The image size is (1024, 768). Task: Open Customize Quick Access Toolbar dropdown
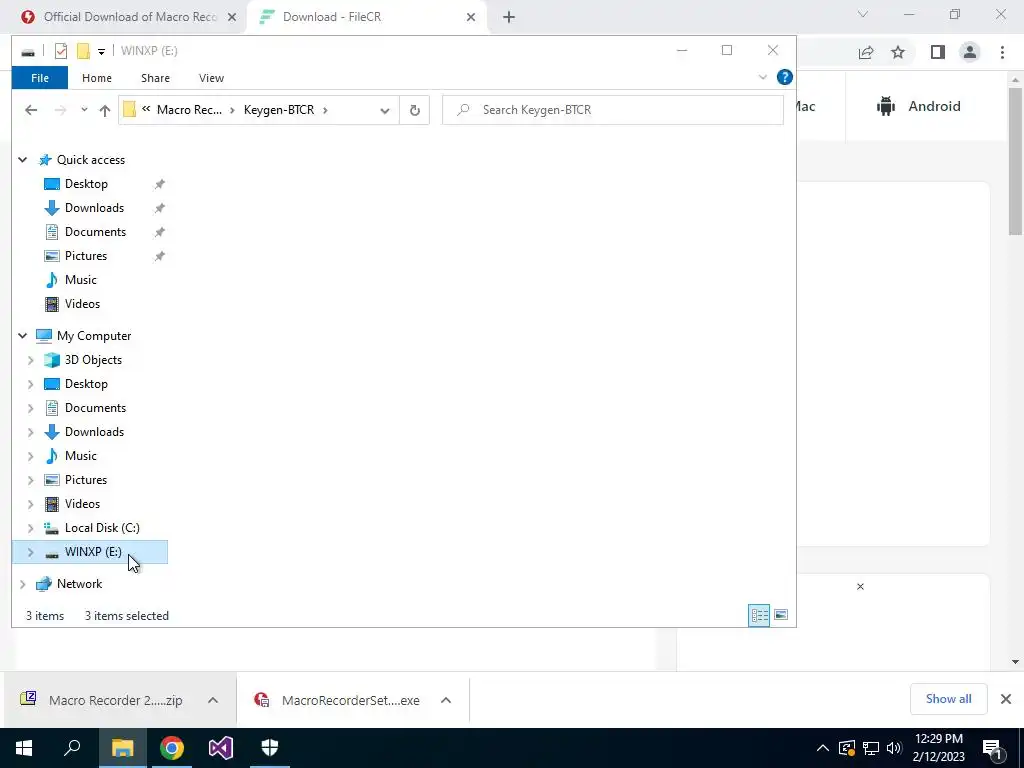click(101, 51)
